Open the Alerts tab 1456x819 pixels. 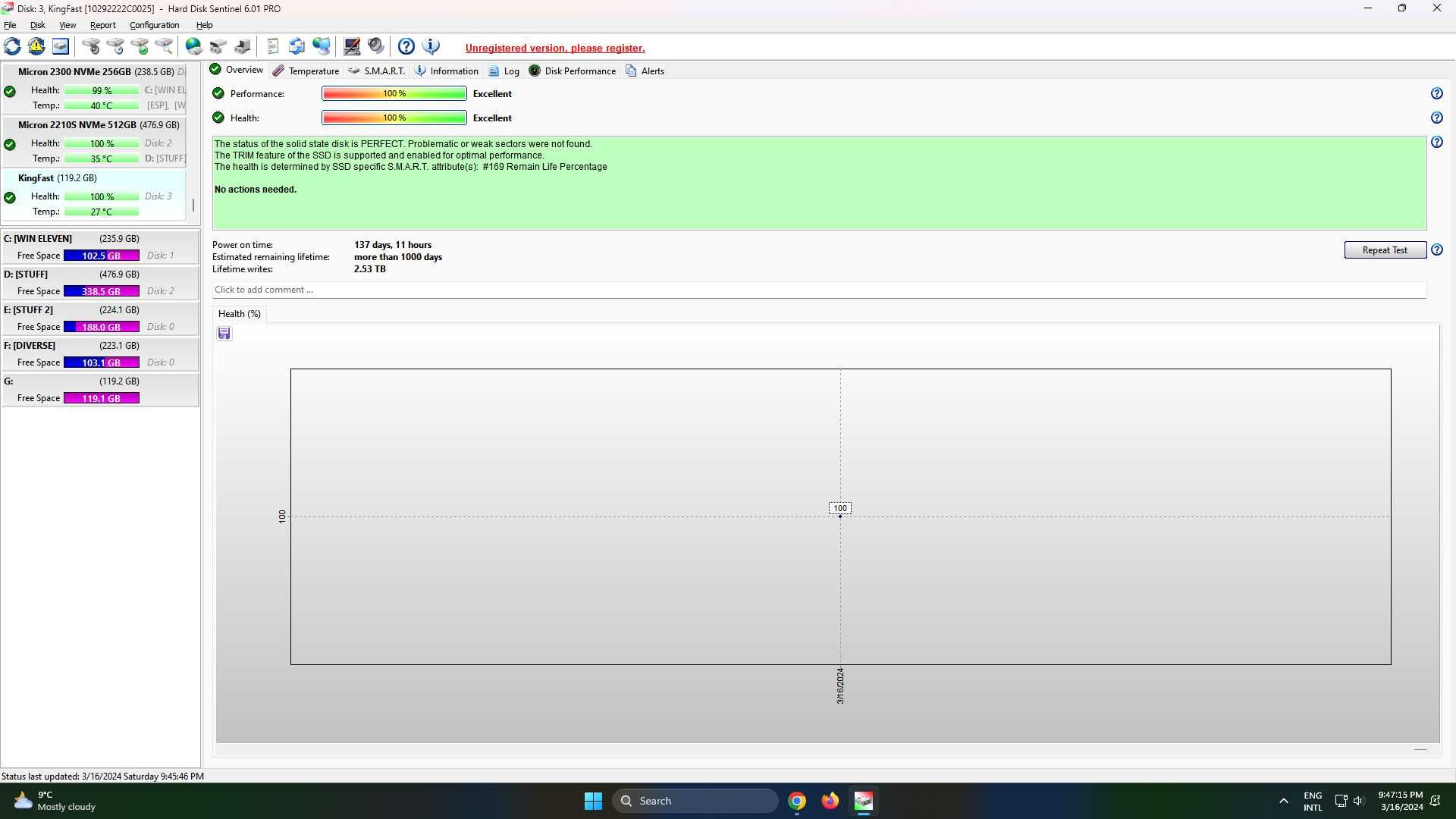coord(645,71)
